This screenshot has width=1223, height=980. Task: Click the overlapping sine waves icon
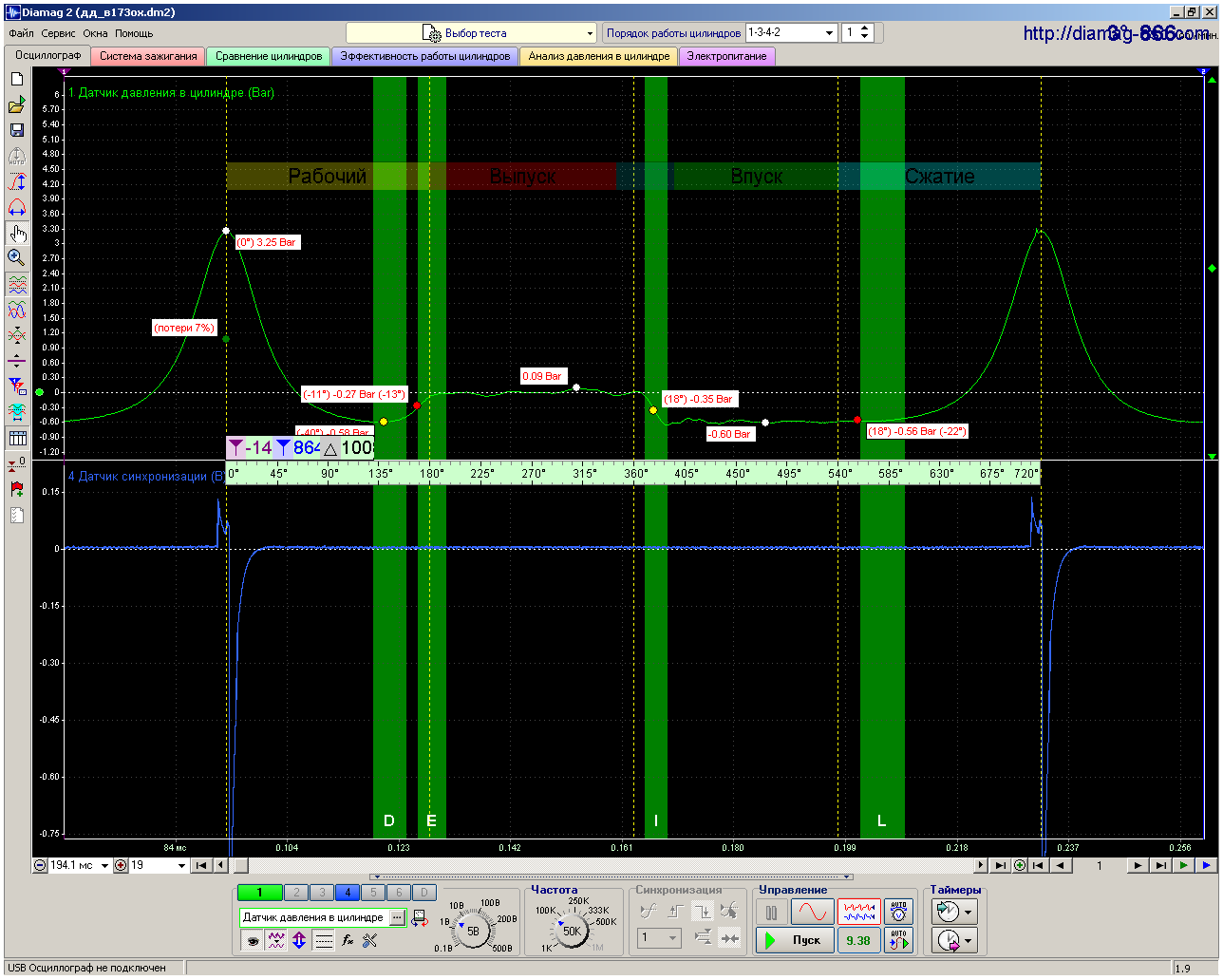coord(17,310)
